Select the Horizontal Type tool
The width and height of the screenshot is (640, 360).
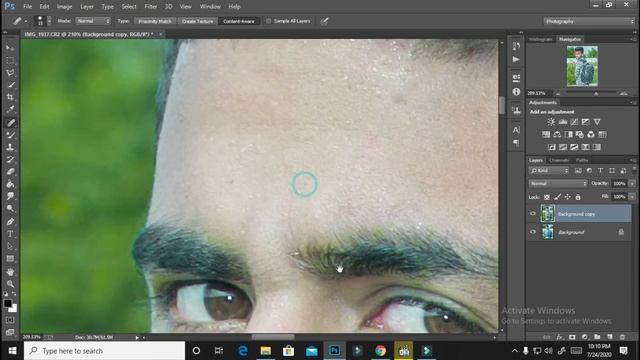(10, 234)
